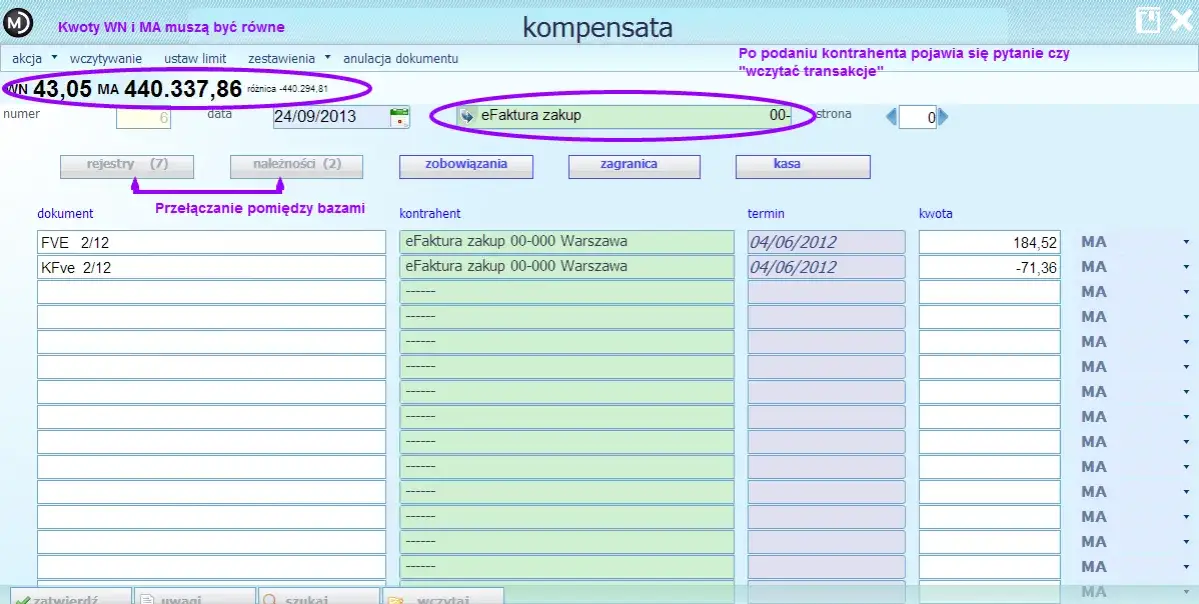Click the window pin icon at top right
Viewport: 1199px width, 604px height.
tap(1148, 20)
